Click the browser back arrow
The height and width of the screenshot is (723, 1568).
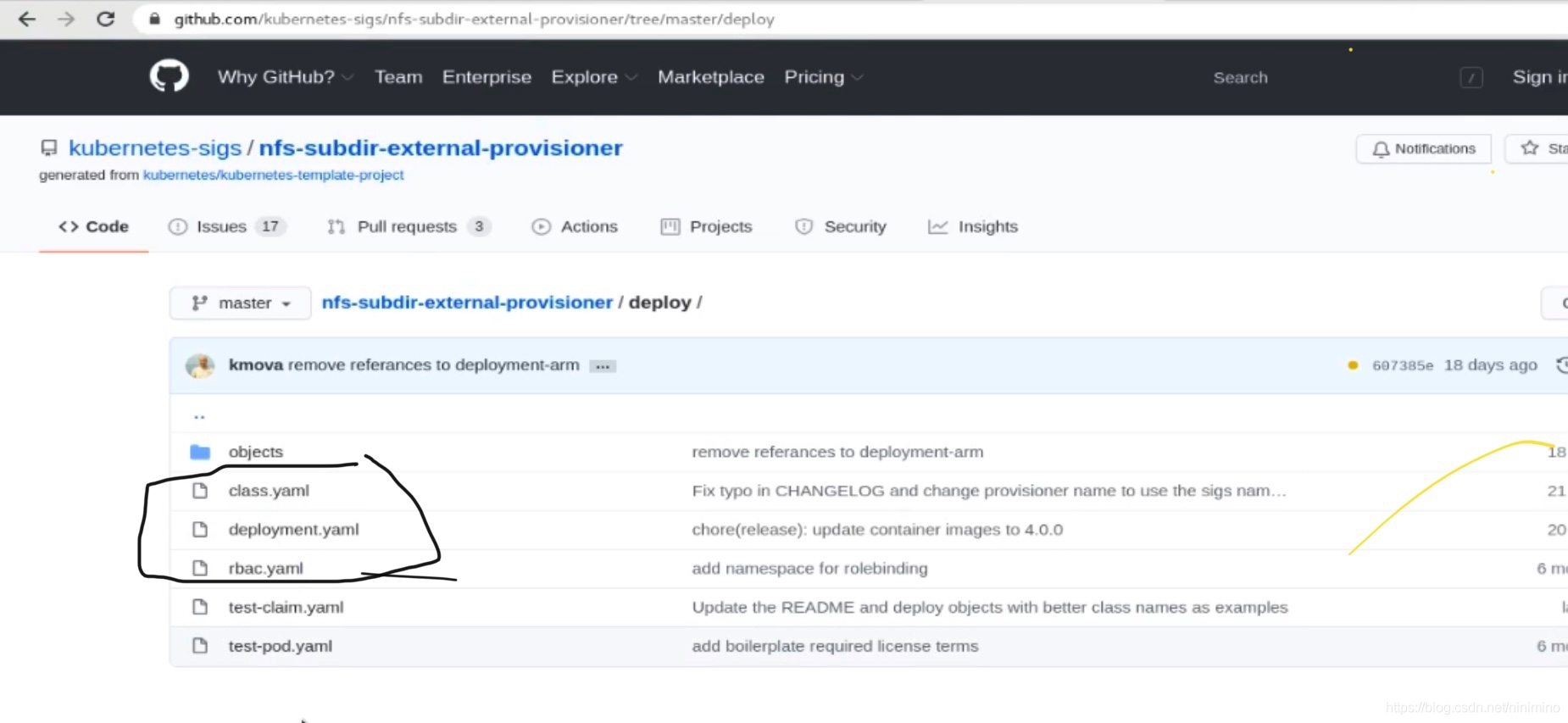27,19
